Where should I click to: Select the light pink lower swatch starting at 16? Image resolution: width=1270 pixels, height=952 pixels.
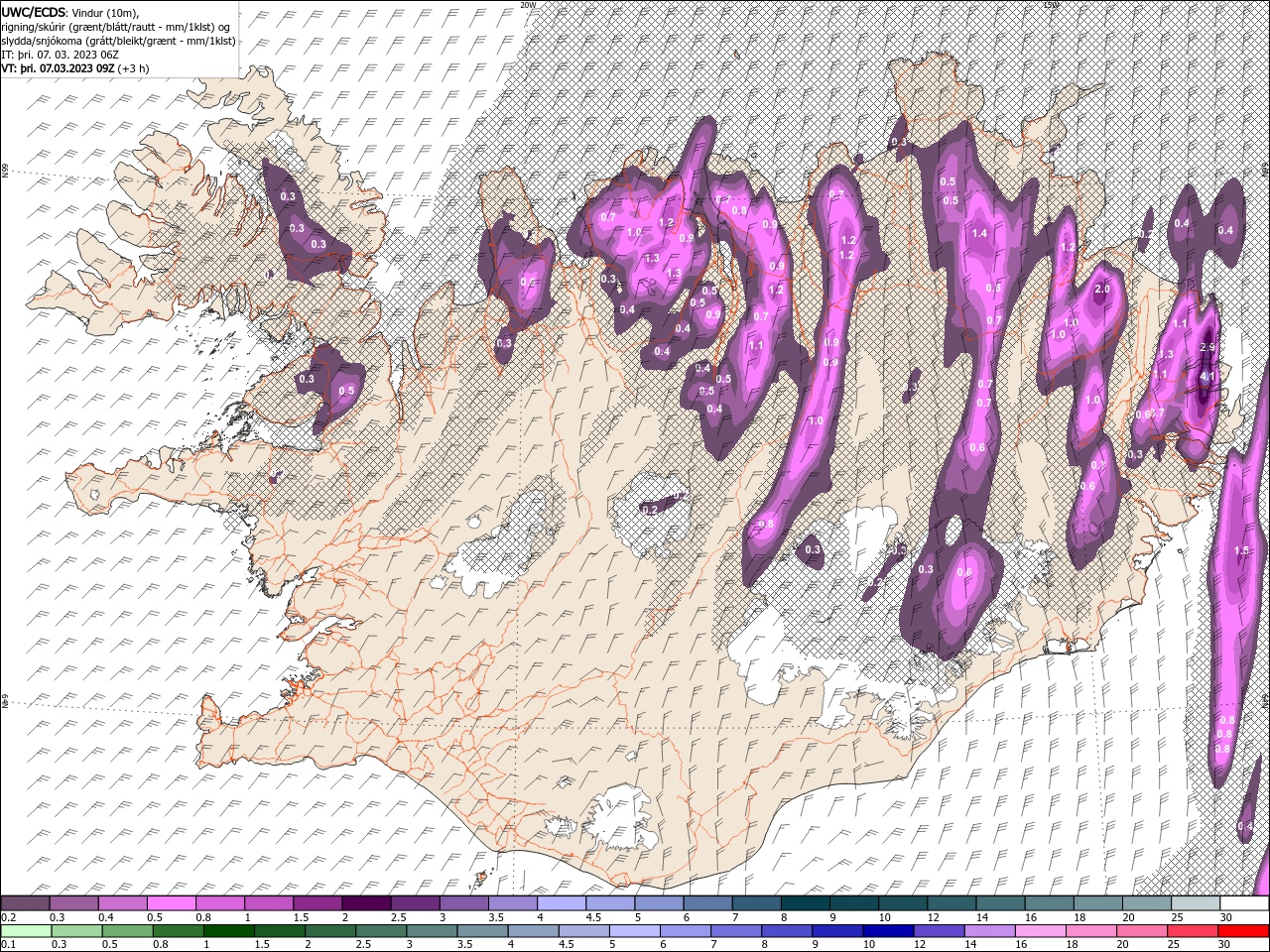click(1041, 930)
